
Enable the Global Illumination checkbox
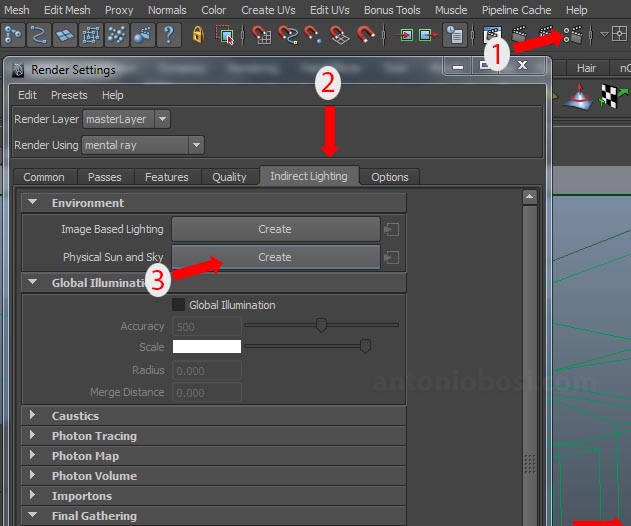coord(178,305)
